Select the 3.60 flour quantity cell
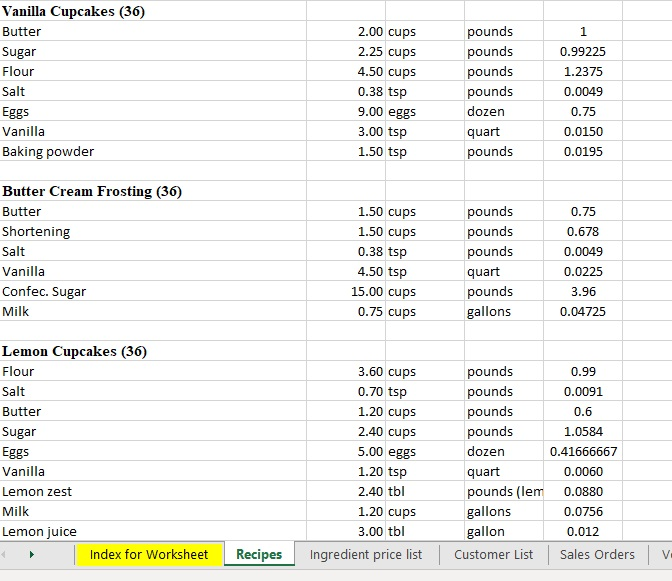 click(x=346, y=371)
